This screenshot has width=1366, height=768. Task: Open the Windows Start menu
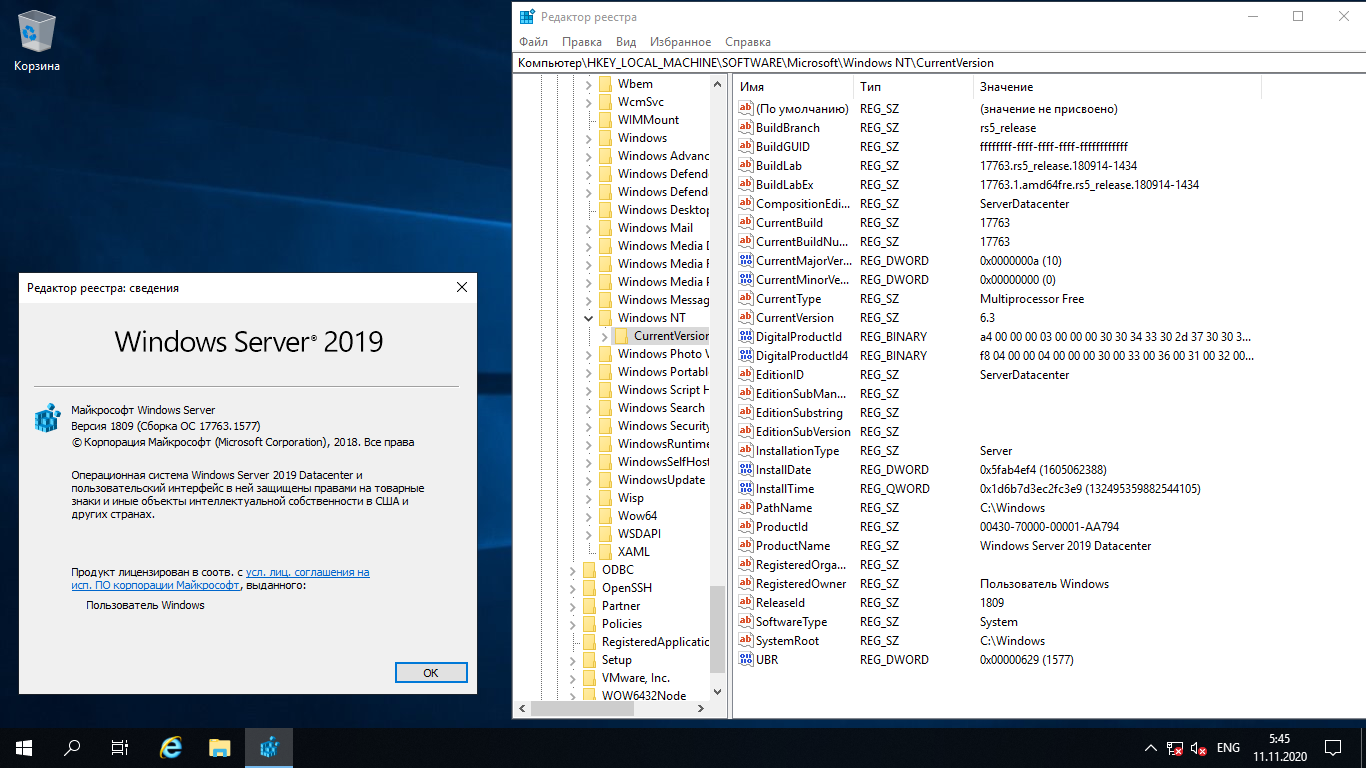pos(24,747)
